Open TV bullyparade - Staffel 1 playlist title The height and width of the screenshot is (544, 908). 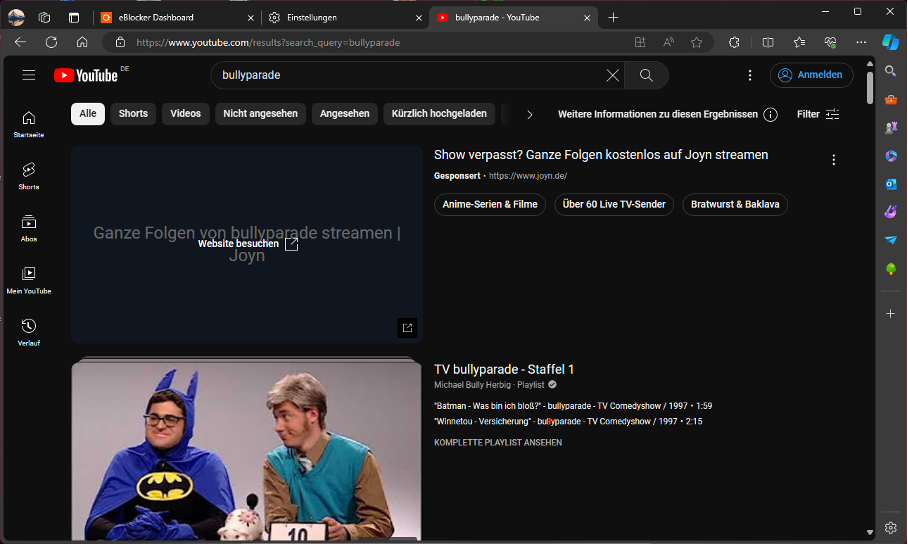coord(504,370)
